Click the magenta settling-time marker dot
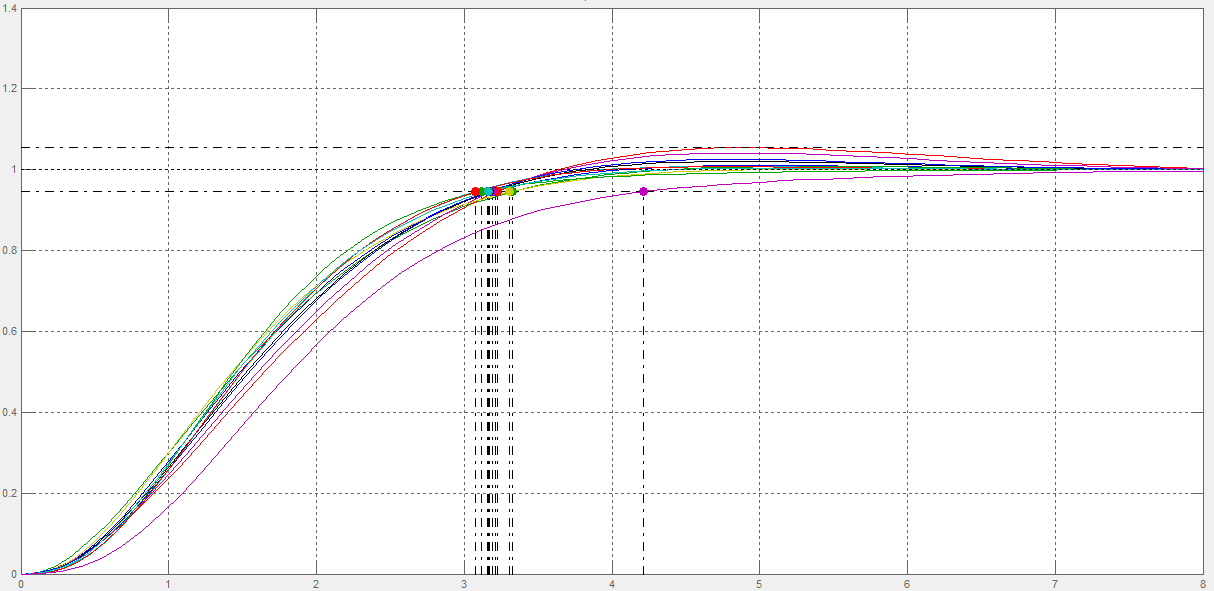The image size is (1214, 591). (643, 191)
